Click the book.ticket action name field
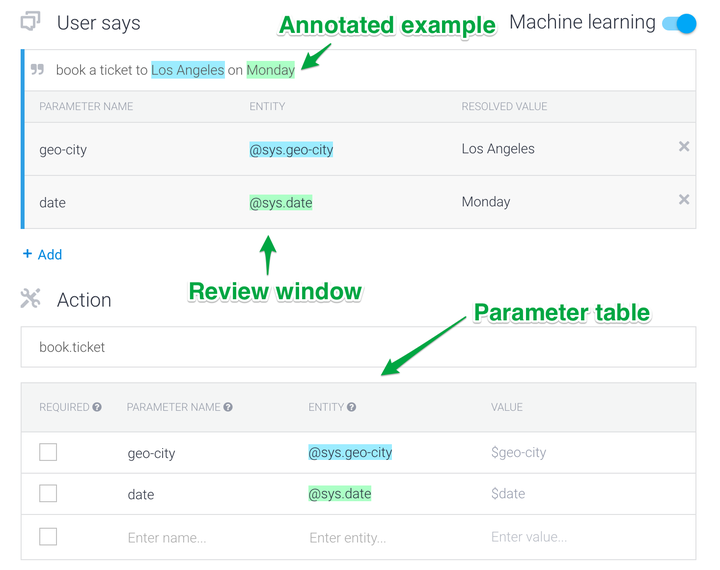Screen dimensions: 720x570 (358, 347)
